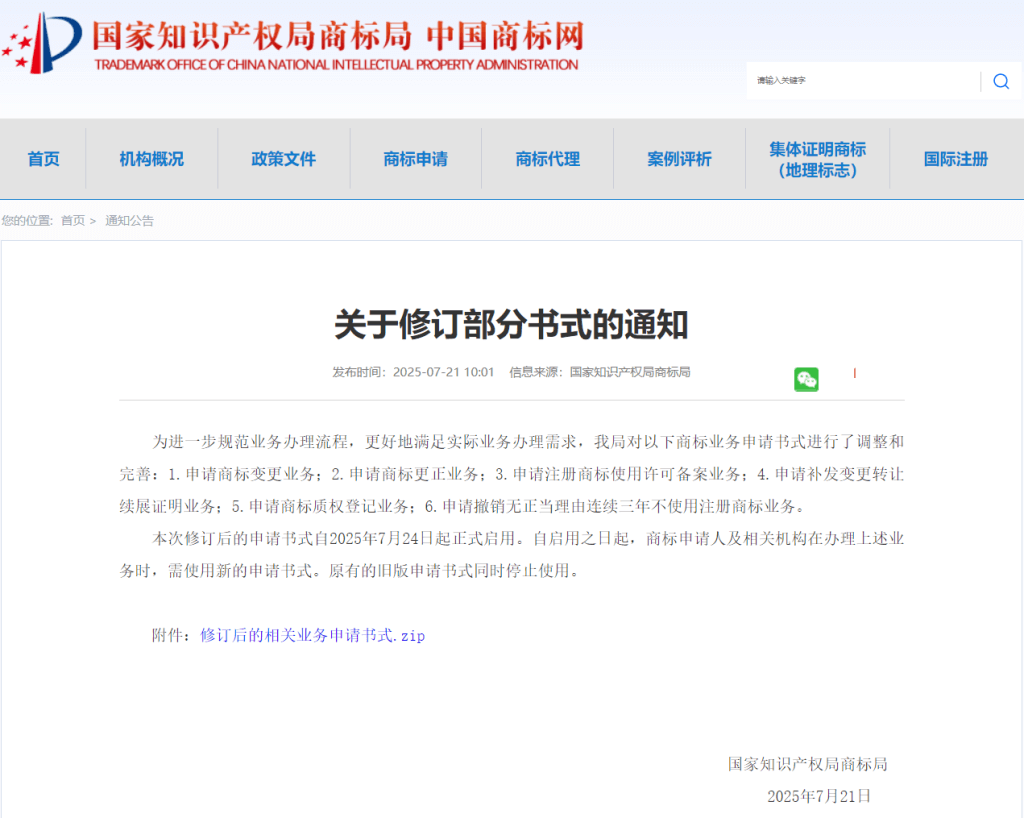Viewport: 1024px width, 818px height.
Task: Click the signature 国家知识产权局商标局 at bottom
Action: [808, 764]
